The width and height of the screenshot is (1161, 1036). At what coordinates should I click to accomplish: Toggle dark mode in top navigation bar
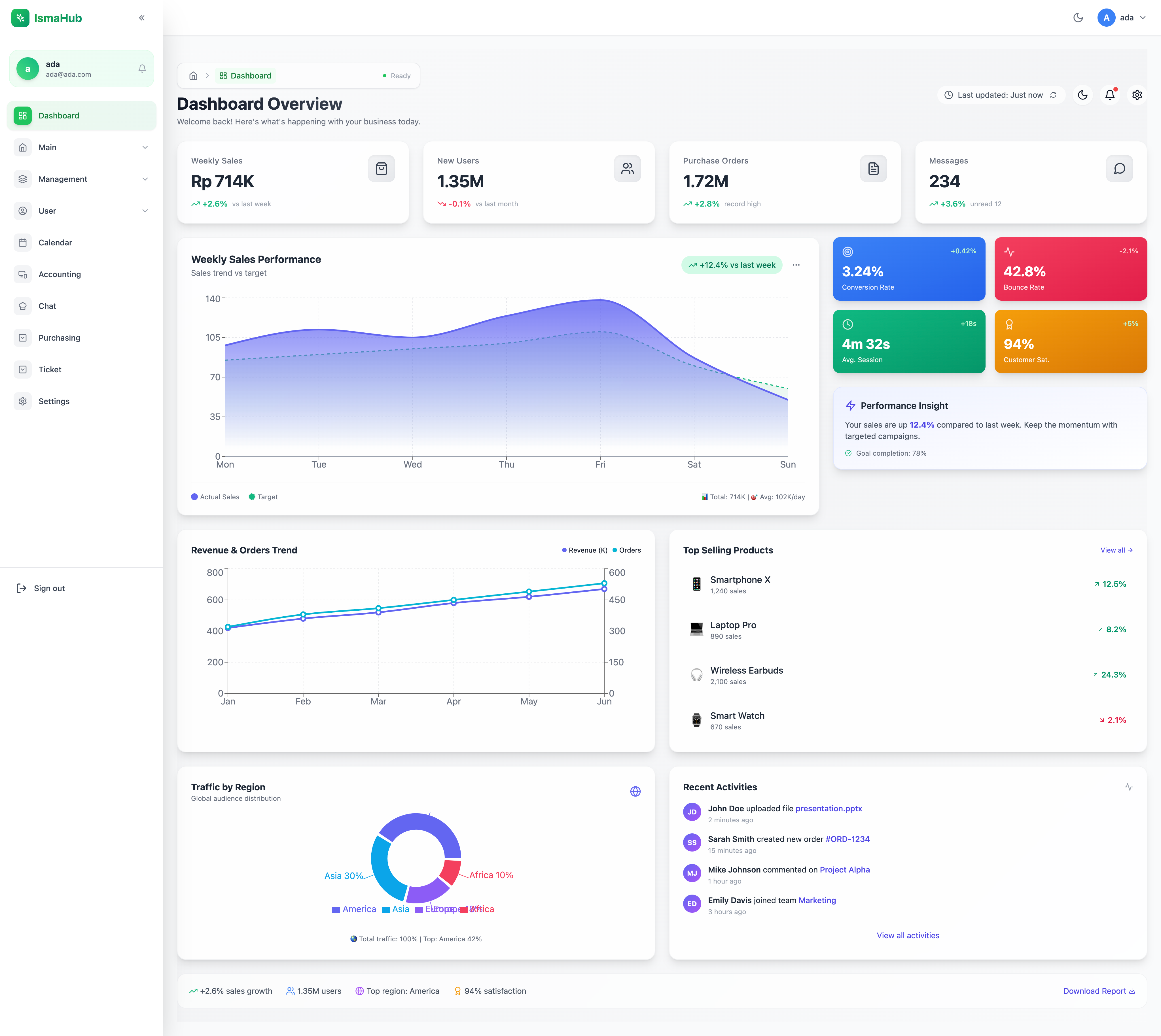point(1078,18)
